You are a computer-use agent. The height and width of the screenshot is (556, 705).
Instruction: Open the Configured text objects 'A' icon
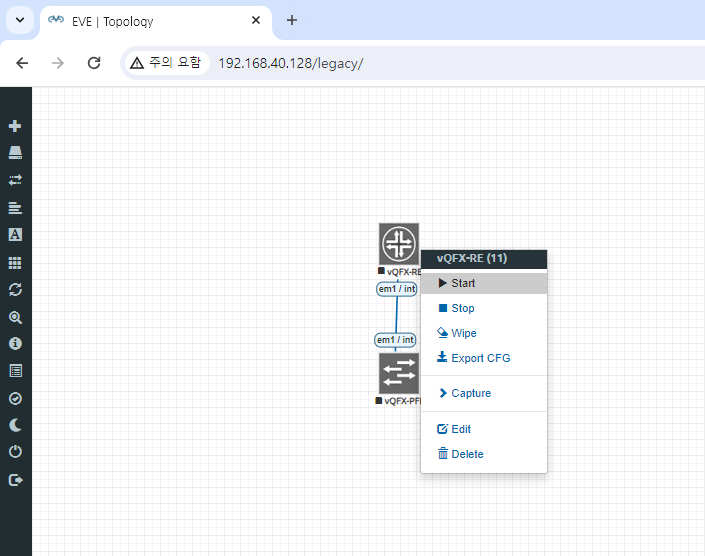coord(15,235)
